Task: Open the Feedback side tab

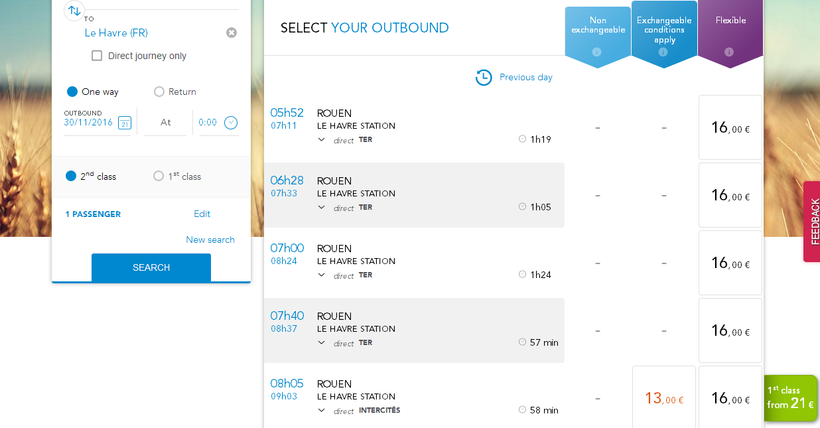Action: click(812, 222)
